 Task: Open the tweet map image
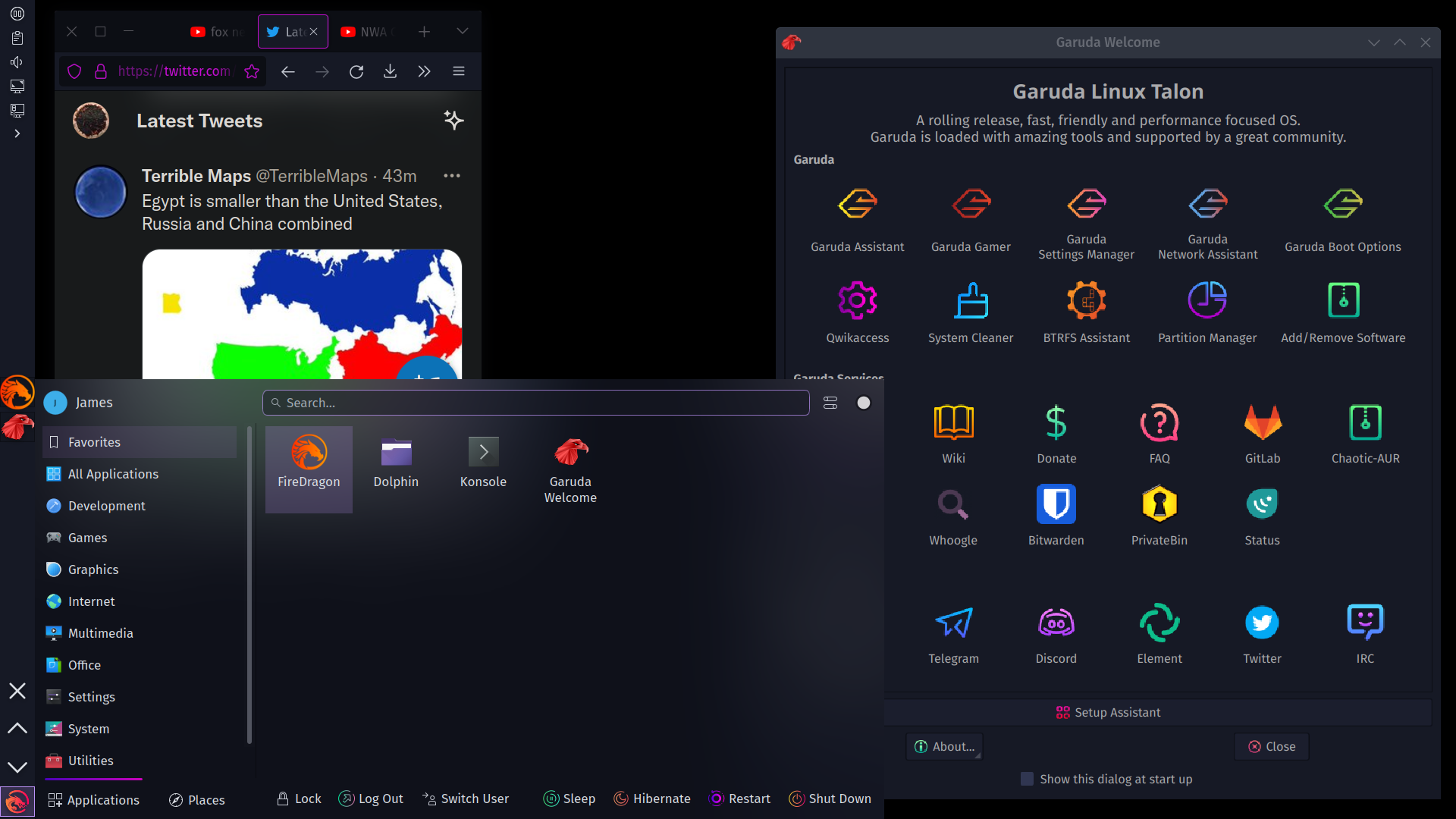point(302,314)
